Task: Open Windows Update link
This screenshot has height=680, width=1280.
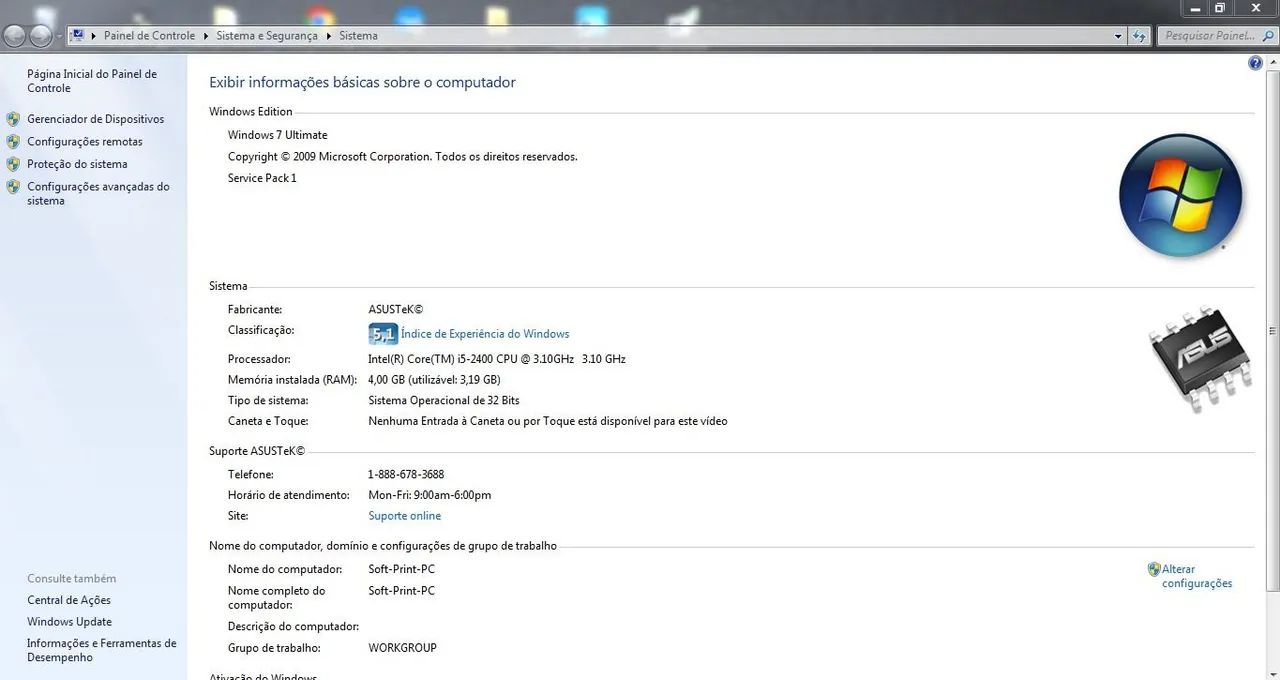Action: (x=69, y=622)
